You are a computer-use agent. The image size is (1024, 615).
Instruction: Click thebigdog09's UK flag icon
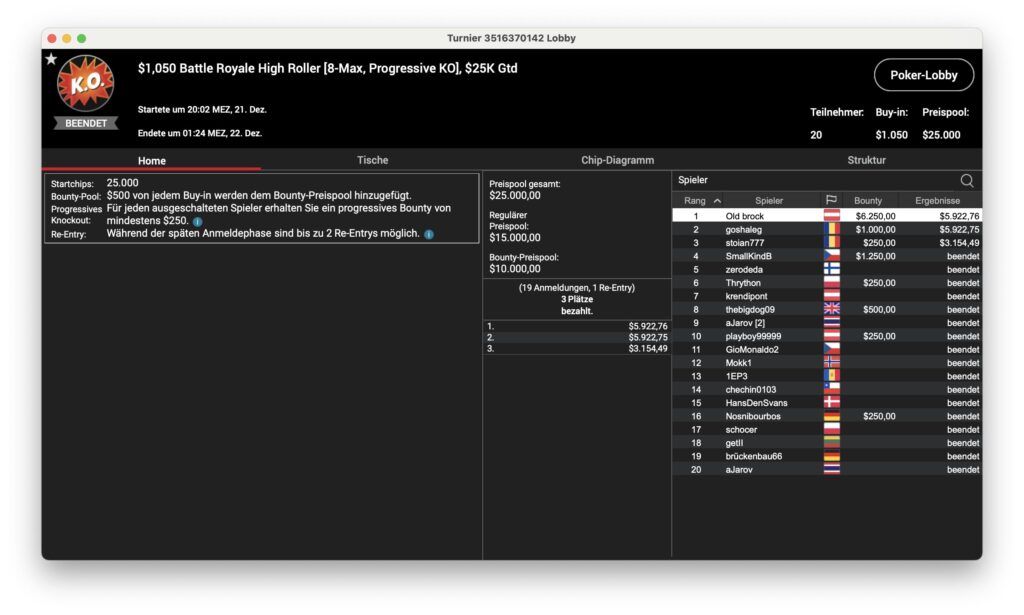[x=831, y=310]
